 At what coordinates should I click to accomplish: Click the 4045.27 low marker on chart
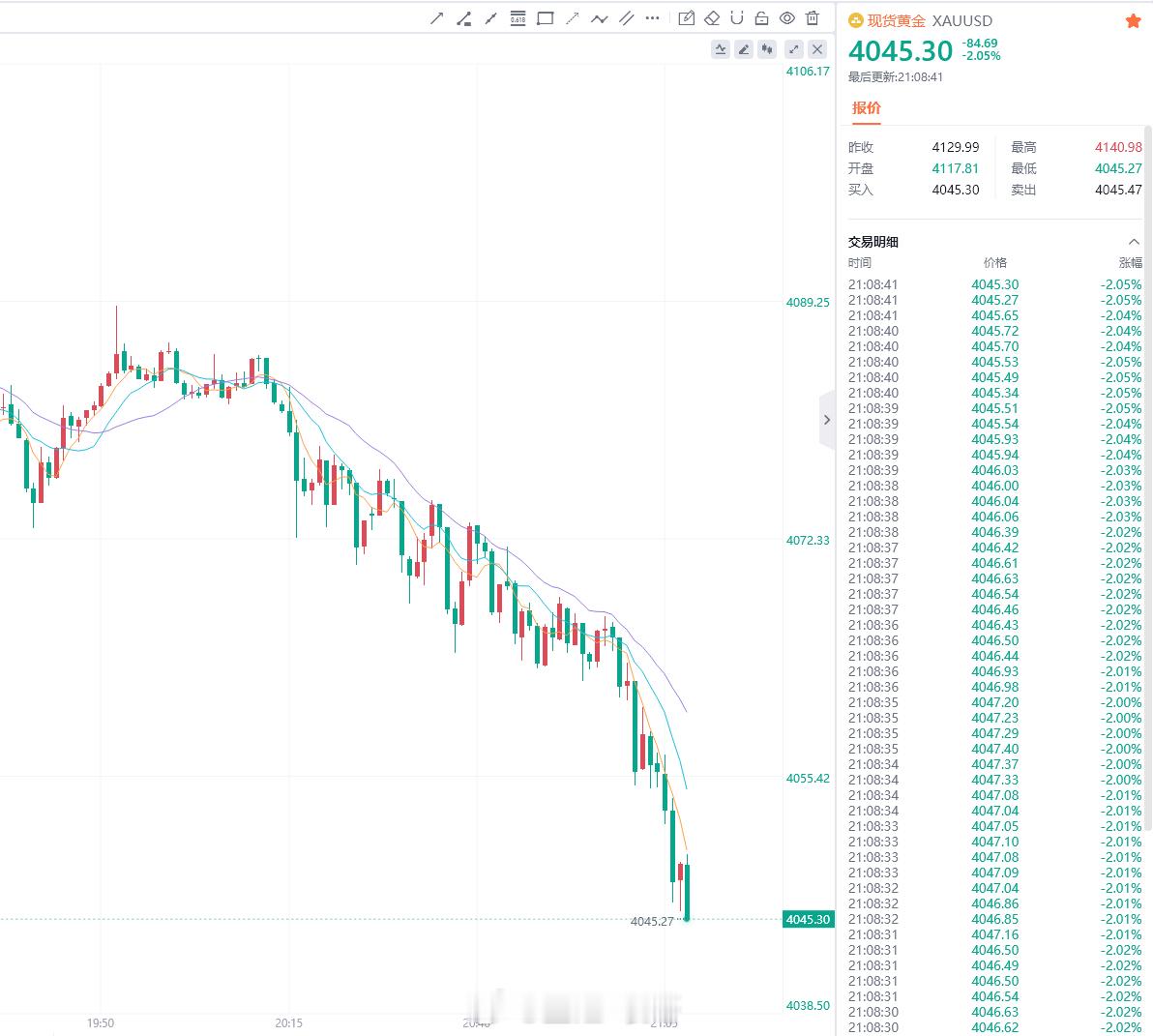pyautogui.click(x=652, y=921)
